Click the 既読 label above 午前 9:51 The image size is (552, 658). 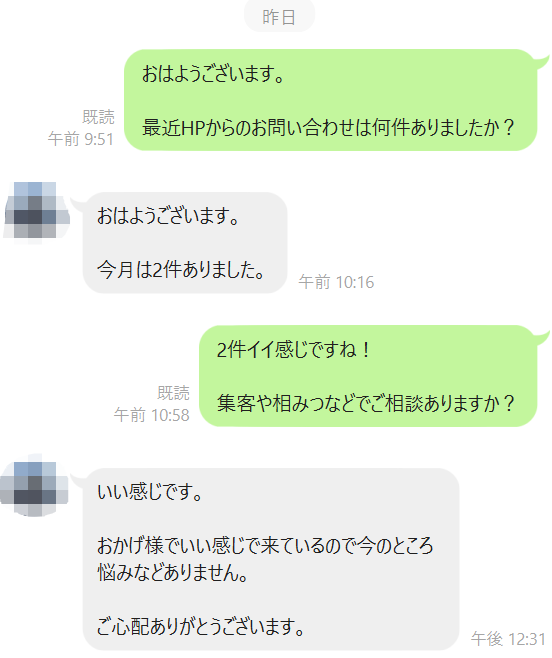98,117
